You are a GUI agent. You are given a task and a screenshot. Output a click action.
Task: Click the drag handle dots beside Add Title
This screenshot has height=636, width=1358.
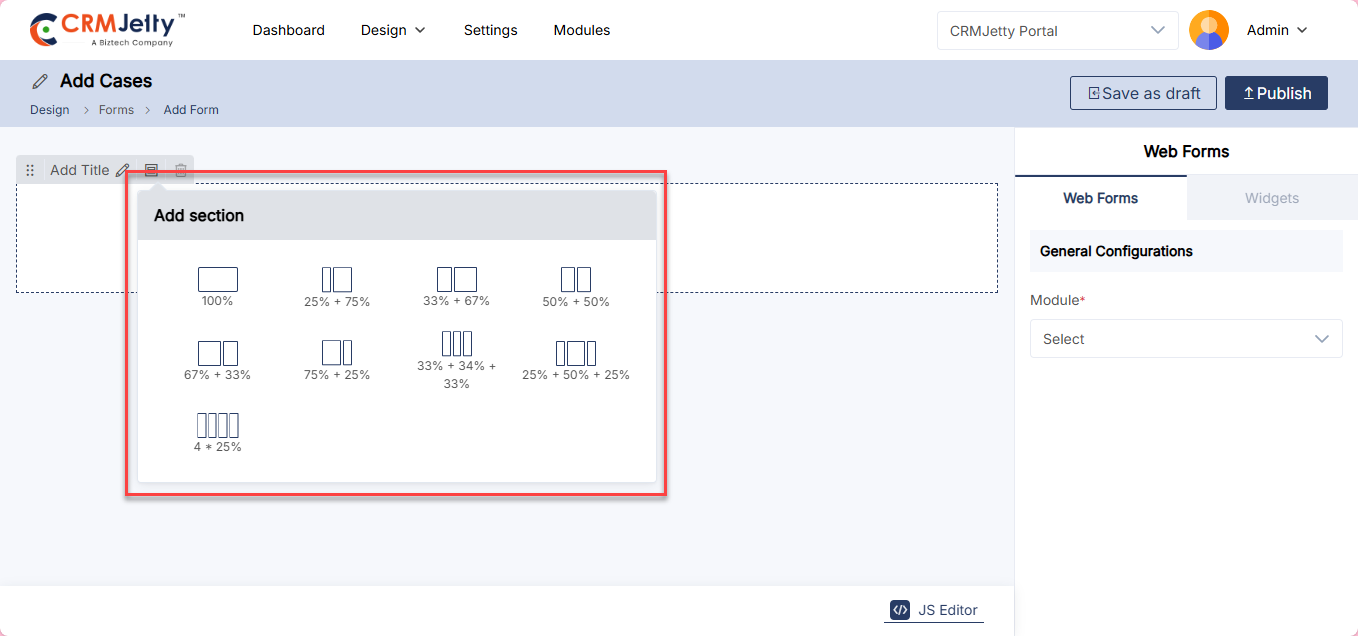point(30,170)
